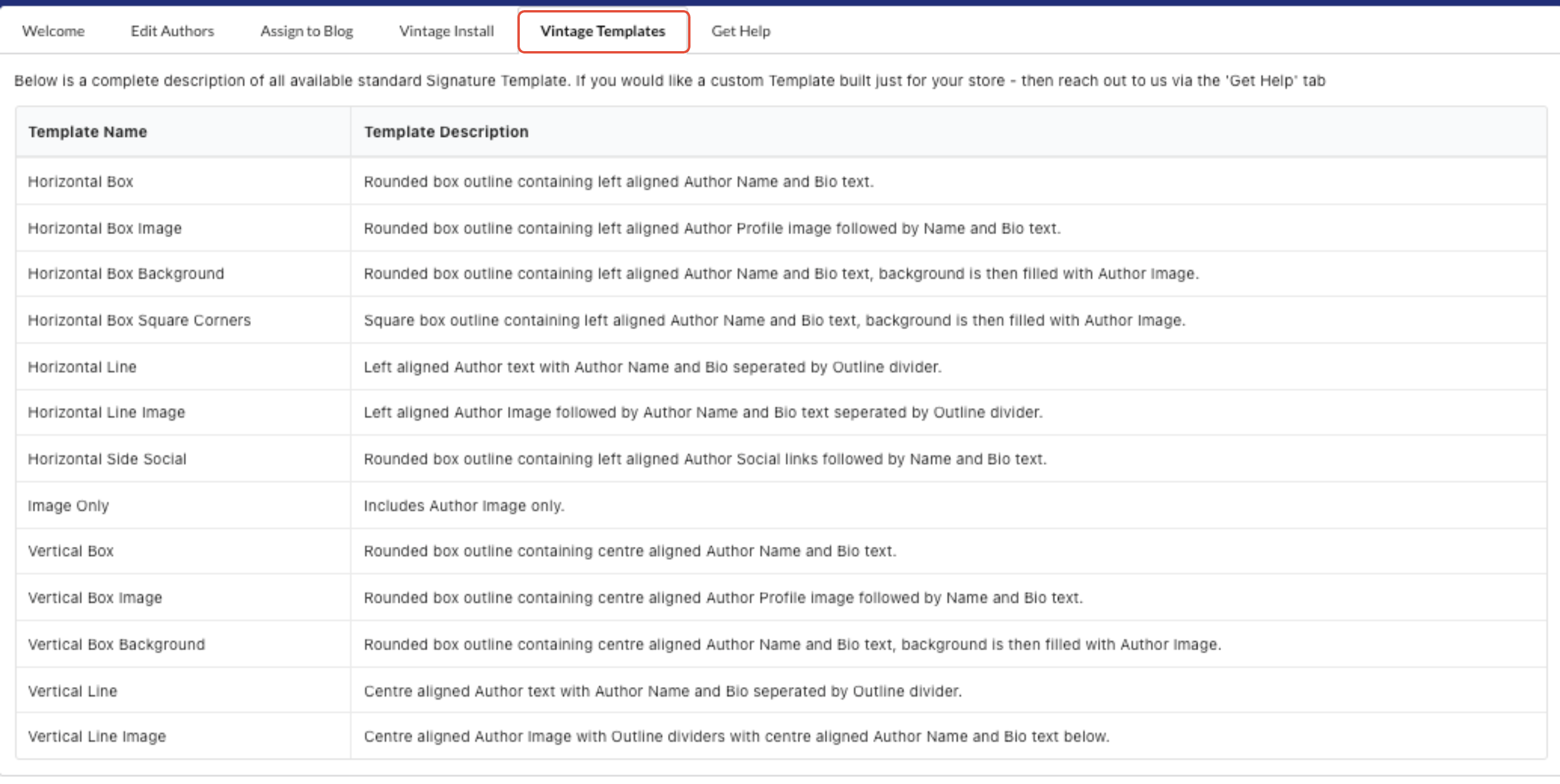
Task: Switch to the Edit Authors tab
Action: [x=172, y=31]
